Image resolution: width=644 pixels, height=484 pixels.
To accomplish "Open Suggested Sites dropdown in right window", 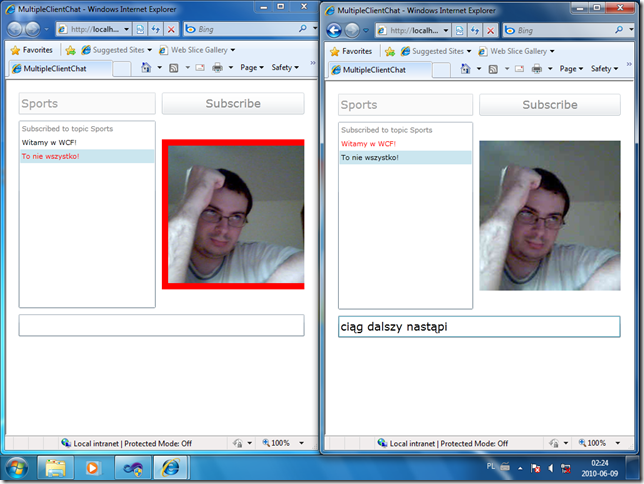I will (x=436, y=51).
